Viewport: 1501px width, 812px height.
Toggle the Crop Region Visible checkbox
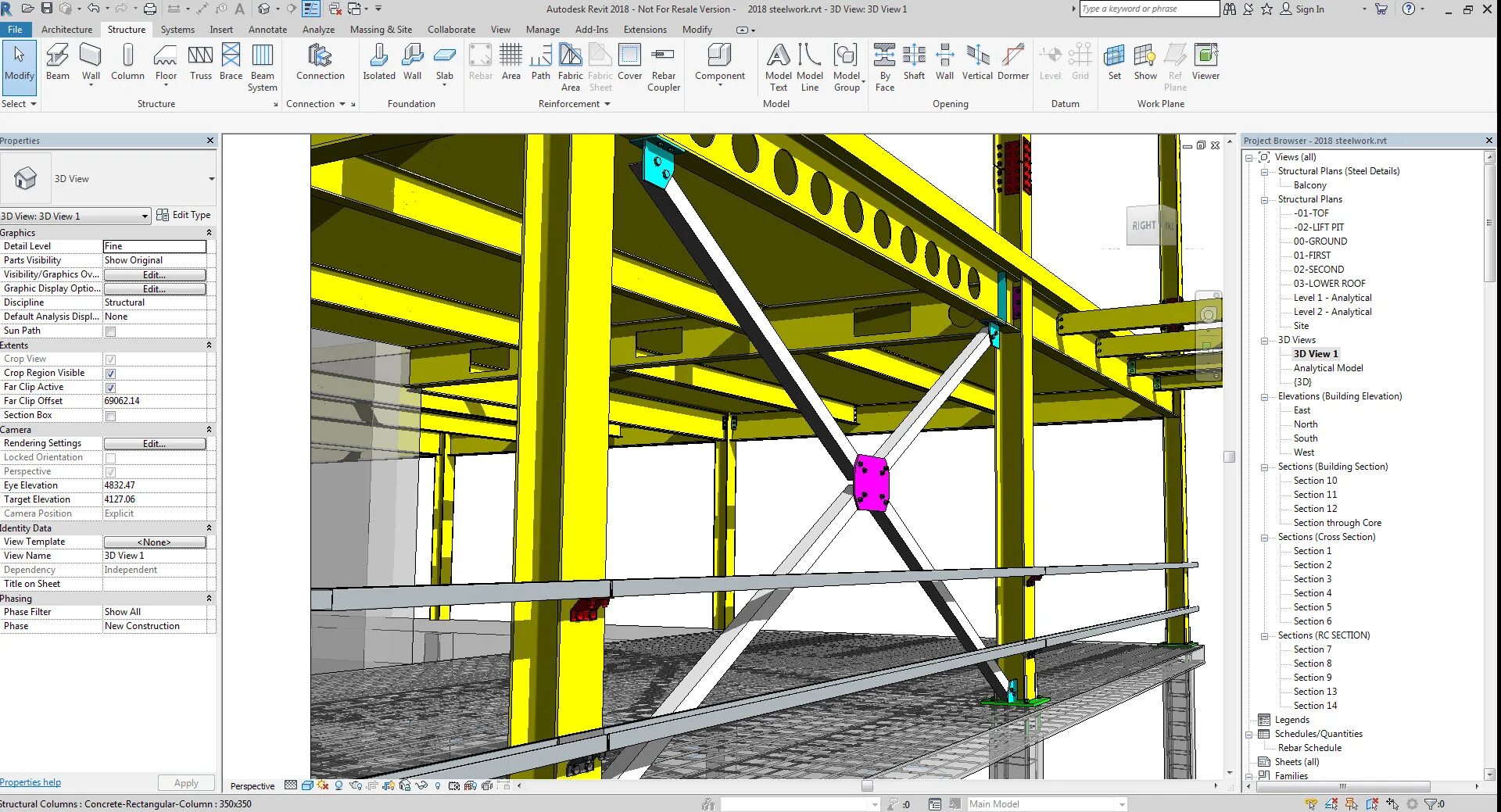pyautogui.click(x=110, y=374)
